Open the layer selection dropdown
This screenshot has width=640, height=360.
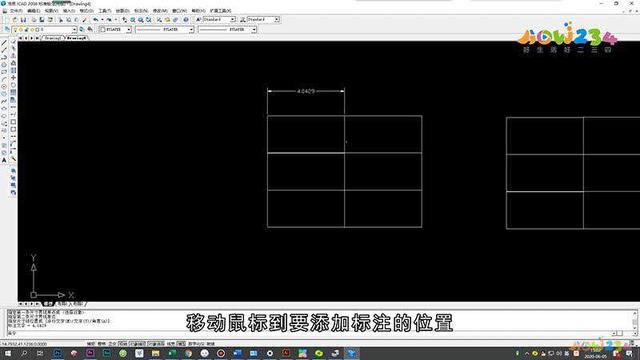click(x=44, y=29)
